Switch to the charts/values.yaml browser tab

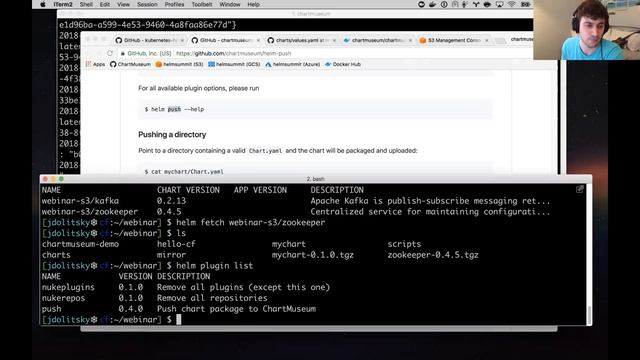tap(302, 40)
